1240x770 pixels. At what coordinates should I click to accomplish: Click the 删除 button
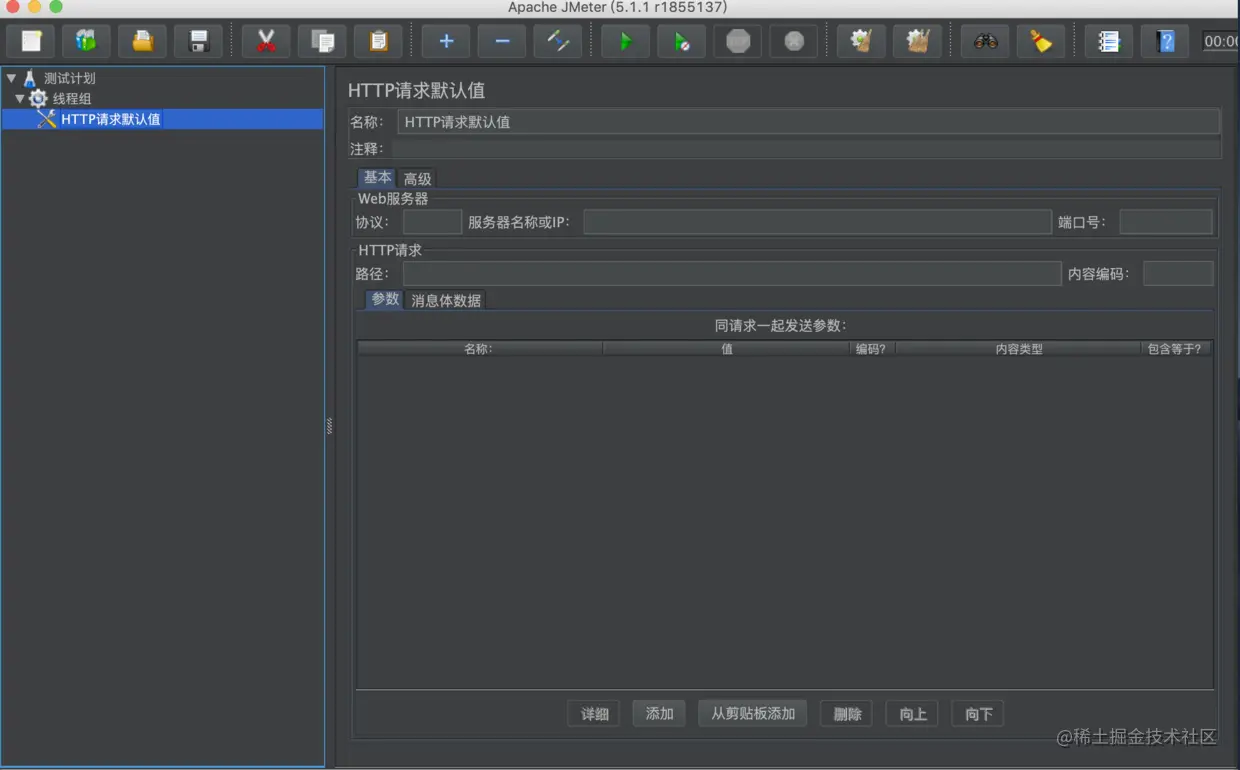click(x=847, y=714)
